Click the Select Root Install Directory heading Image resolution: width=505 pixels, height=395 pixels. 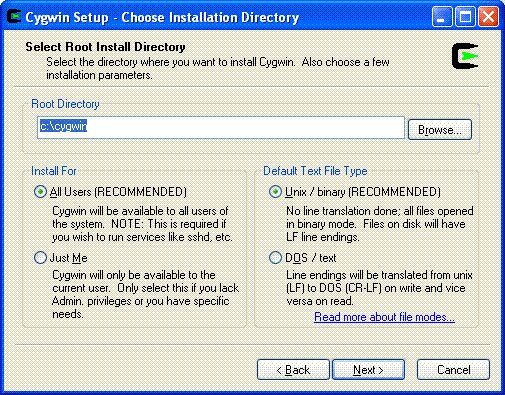[x=105, y=47]
